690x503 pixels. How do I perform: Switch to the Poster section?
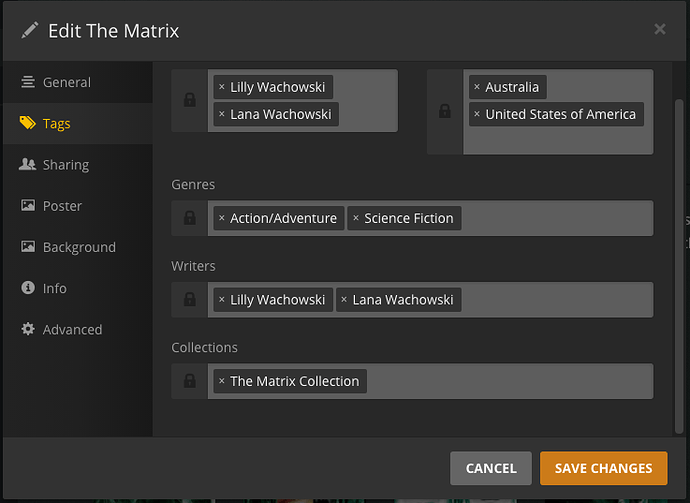coord(78,206)
